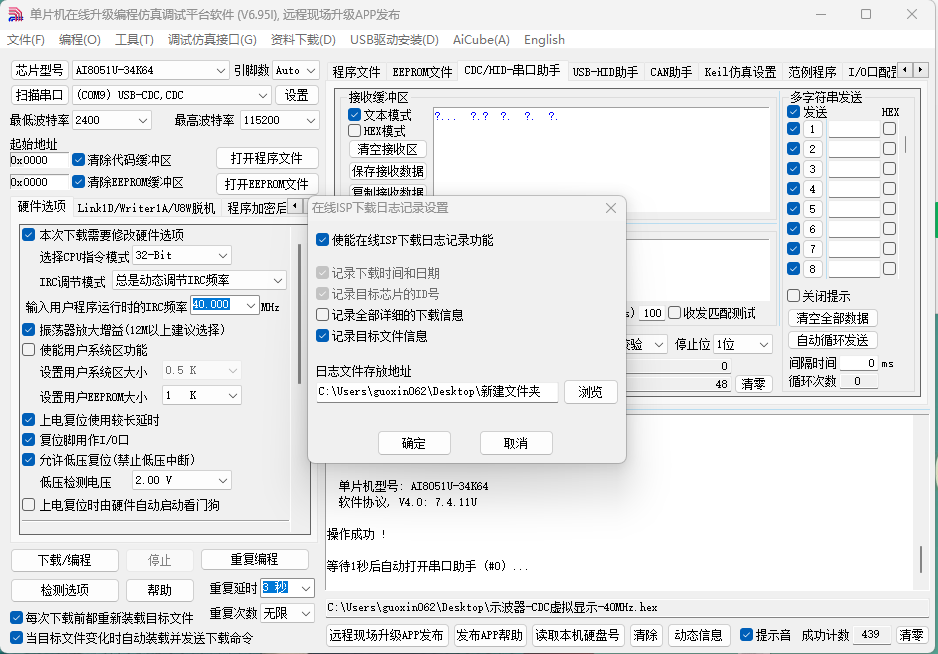Expand the 选择CPU指令模式 dropdown

pos(222,256)
